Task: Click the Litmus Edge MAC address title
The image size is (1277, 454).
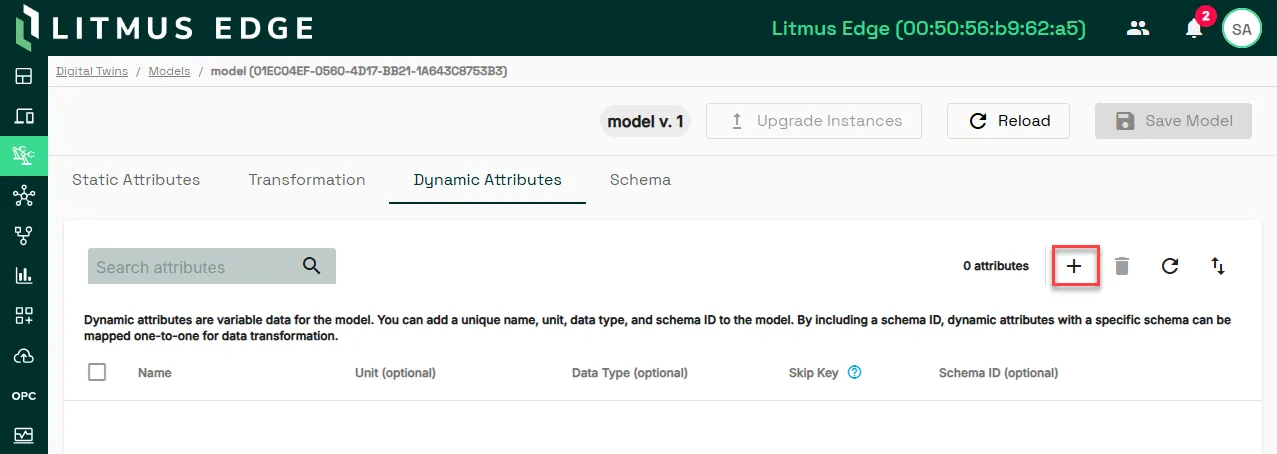Action: 929,28
